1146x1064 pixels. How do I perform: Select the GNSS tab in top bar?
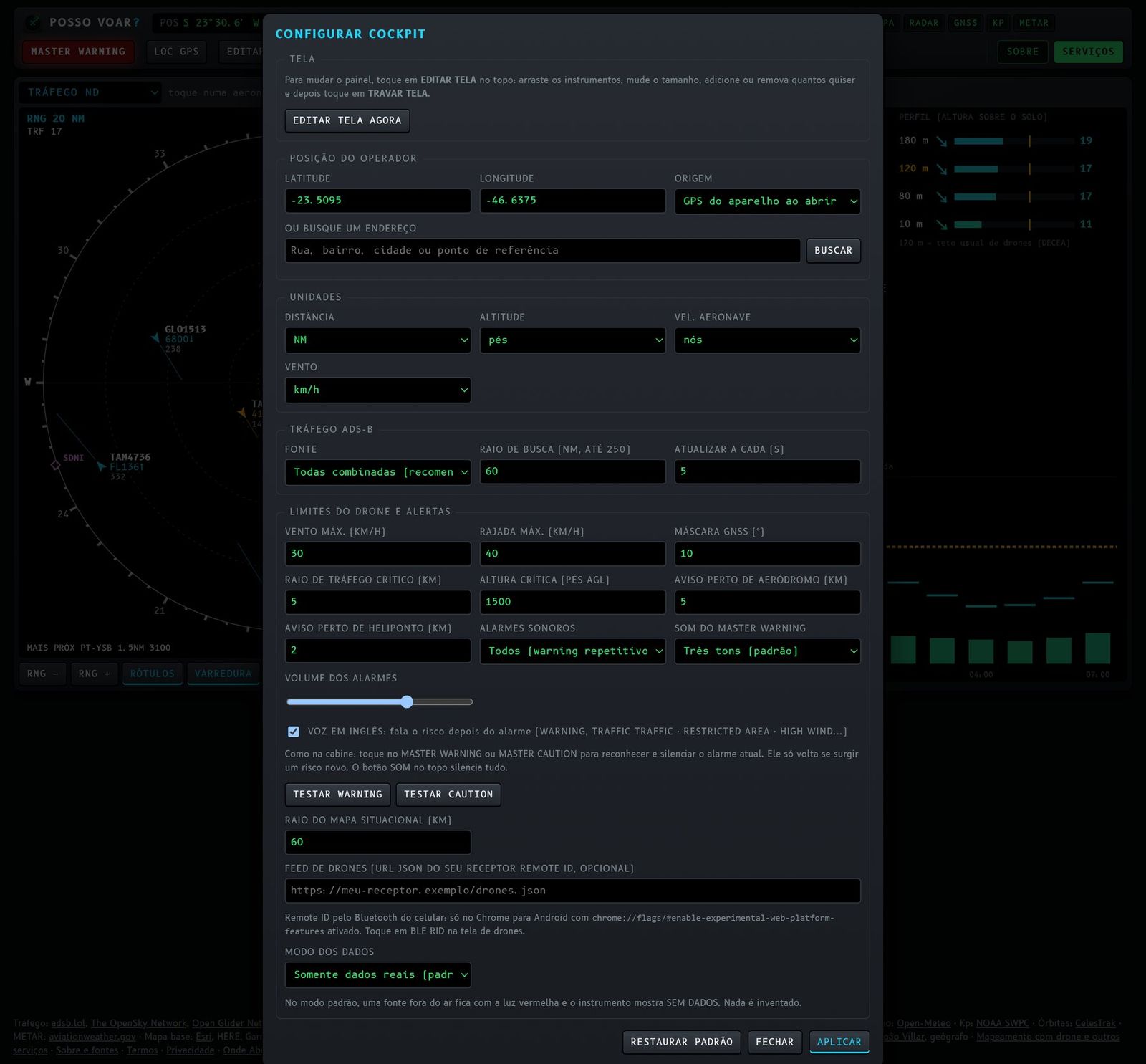click(x=966, y=23)
